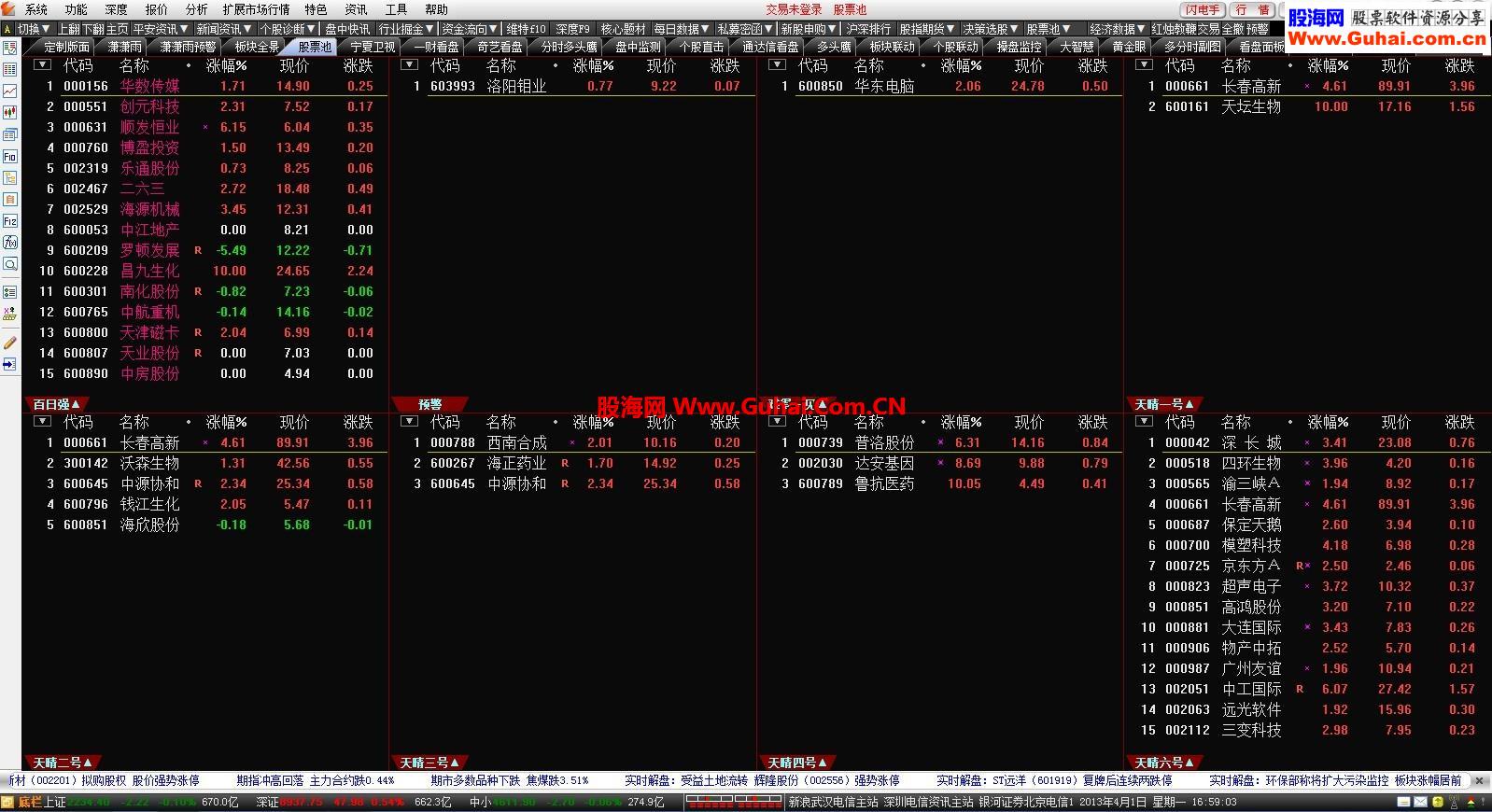Select the 罗顿发展 row
This screenshot has height=812, width=1492.
click(x=205, y=250)
